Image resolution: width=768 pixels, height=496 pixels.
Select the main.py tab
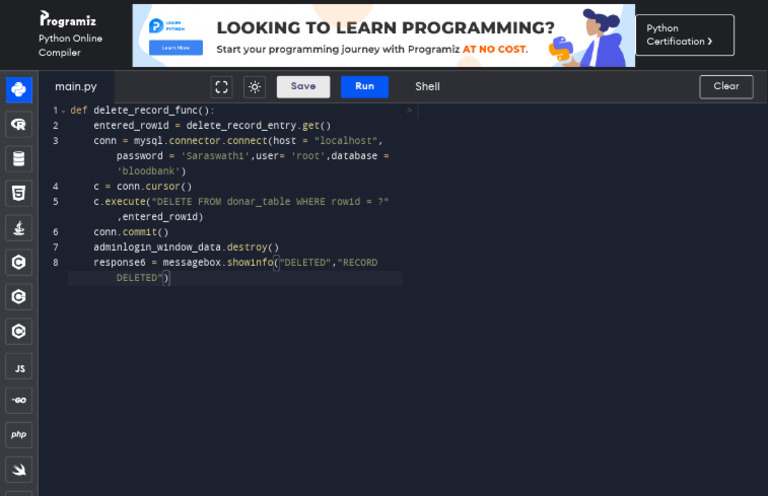coord(76,87)
